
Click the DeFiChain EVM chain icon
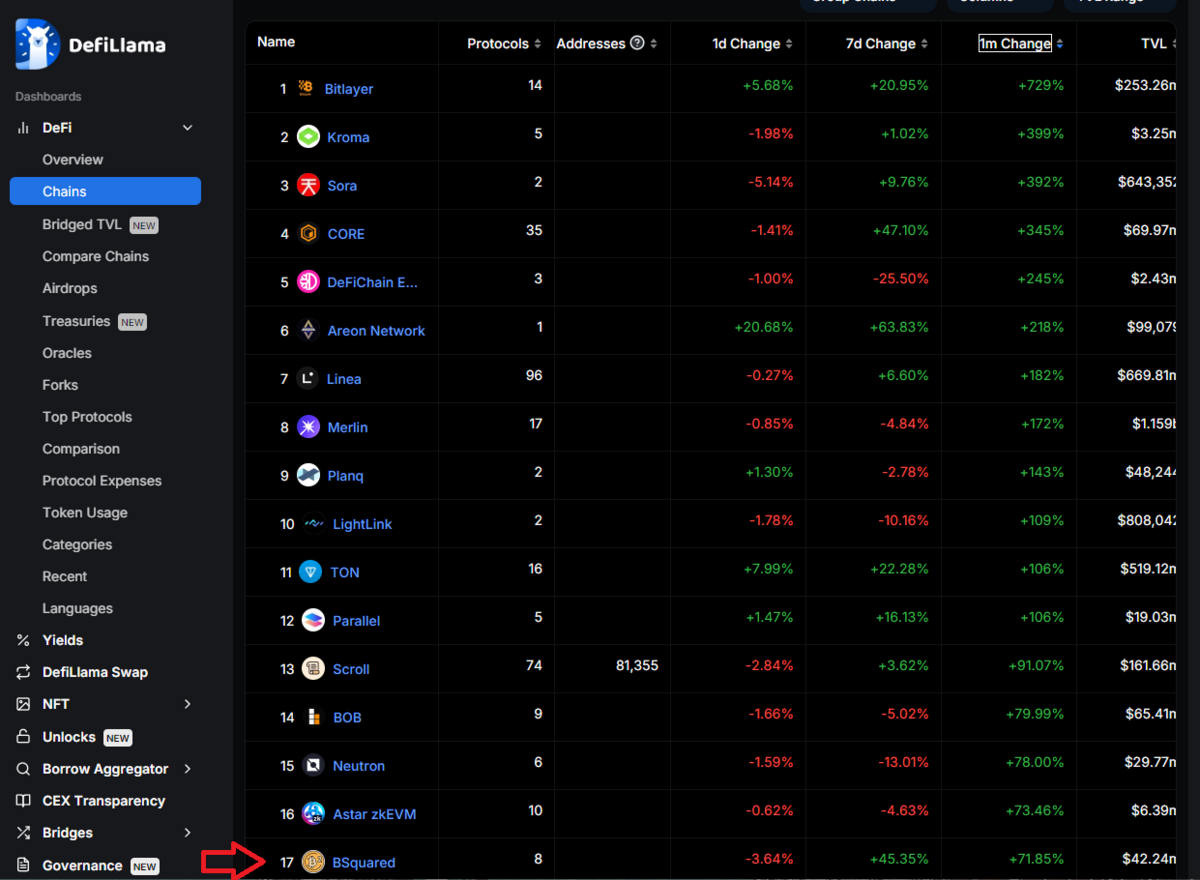pos(308,282)
